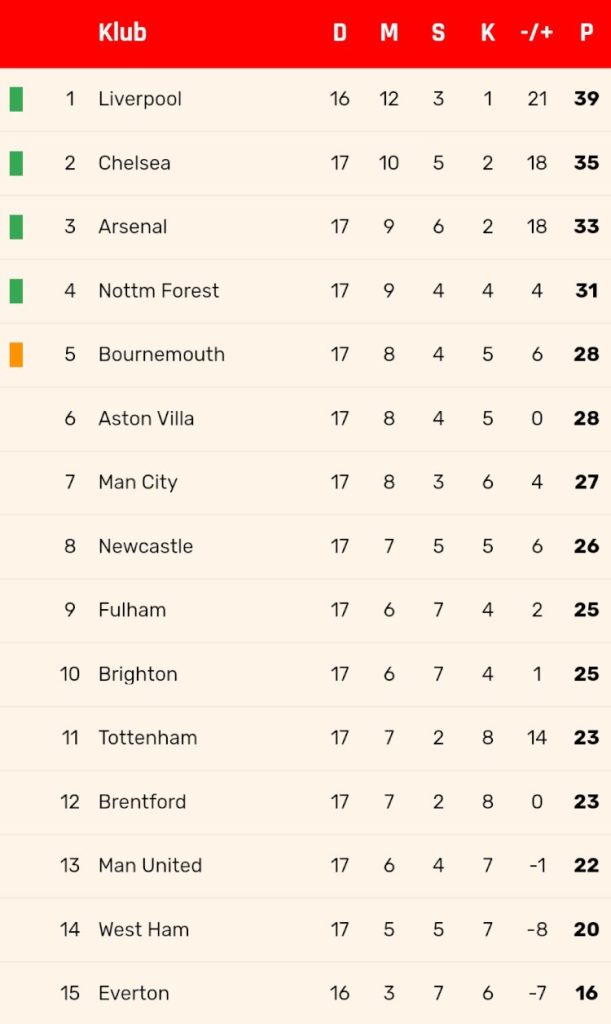
Task: Click the green marker beside Chelsea
Action: click(16, 163)
